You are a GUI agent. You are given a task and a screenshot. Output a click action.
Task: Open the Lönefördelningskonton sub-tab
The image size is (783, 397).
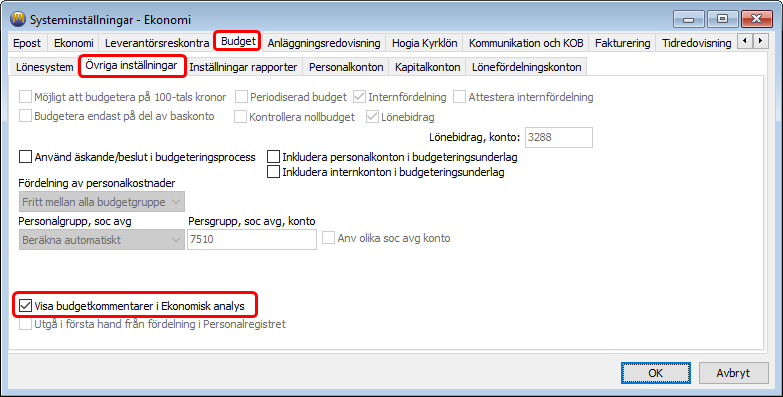(x=526, y=67)
